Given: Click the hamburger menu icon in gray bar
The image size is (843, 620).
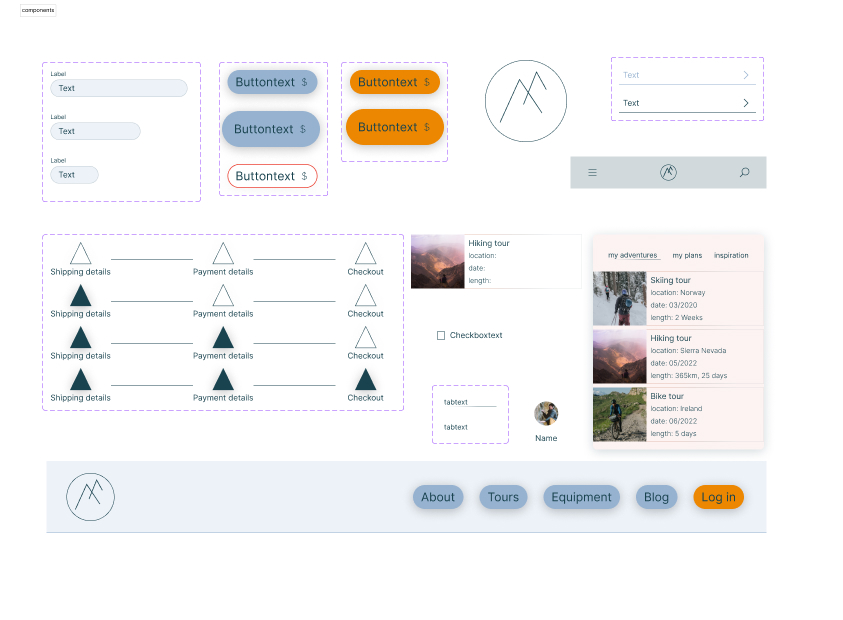Looking at the screenshot, I should (x=592, y=173).
